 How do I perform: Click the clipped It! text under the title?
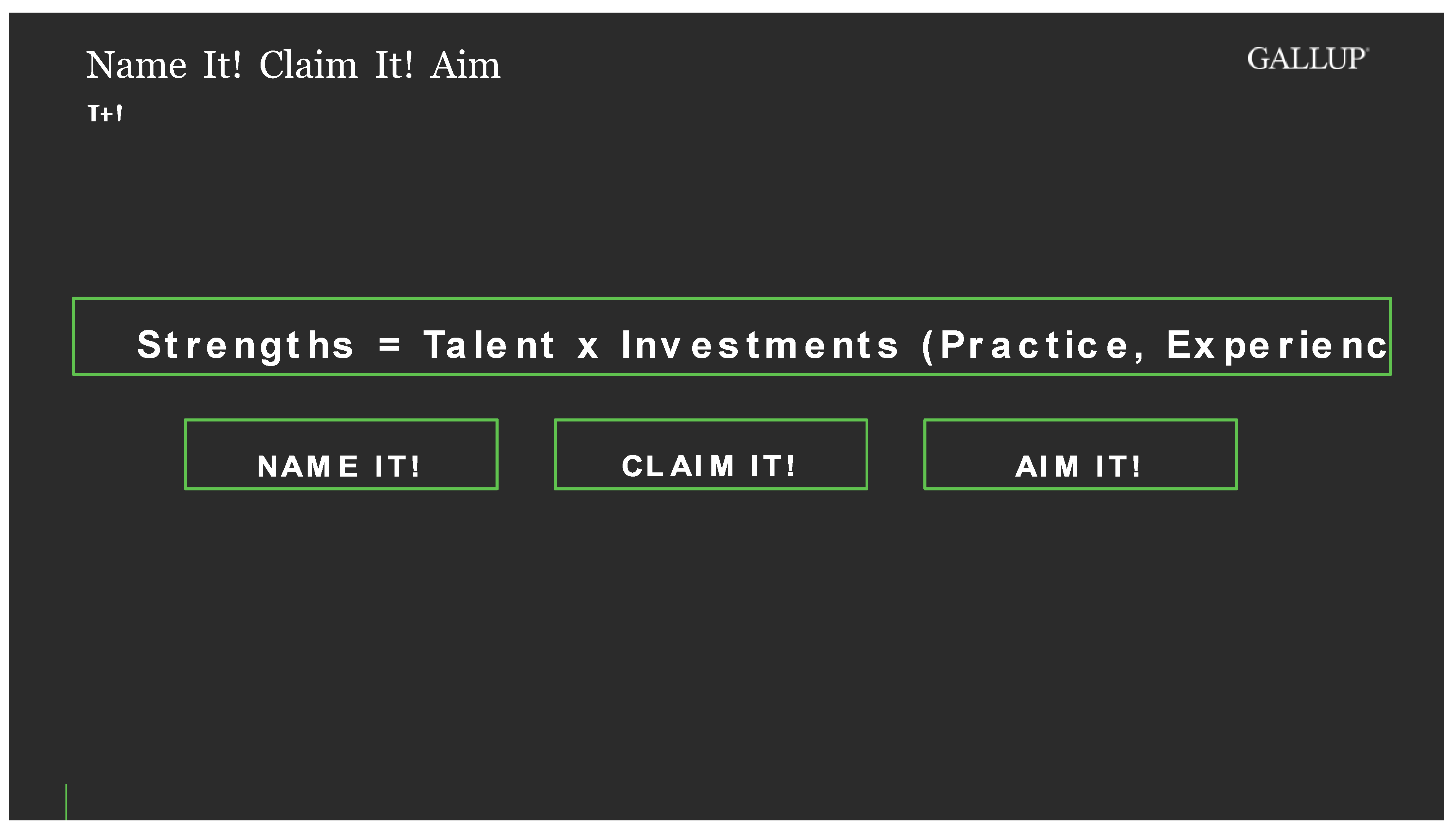coord(104,113)
